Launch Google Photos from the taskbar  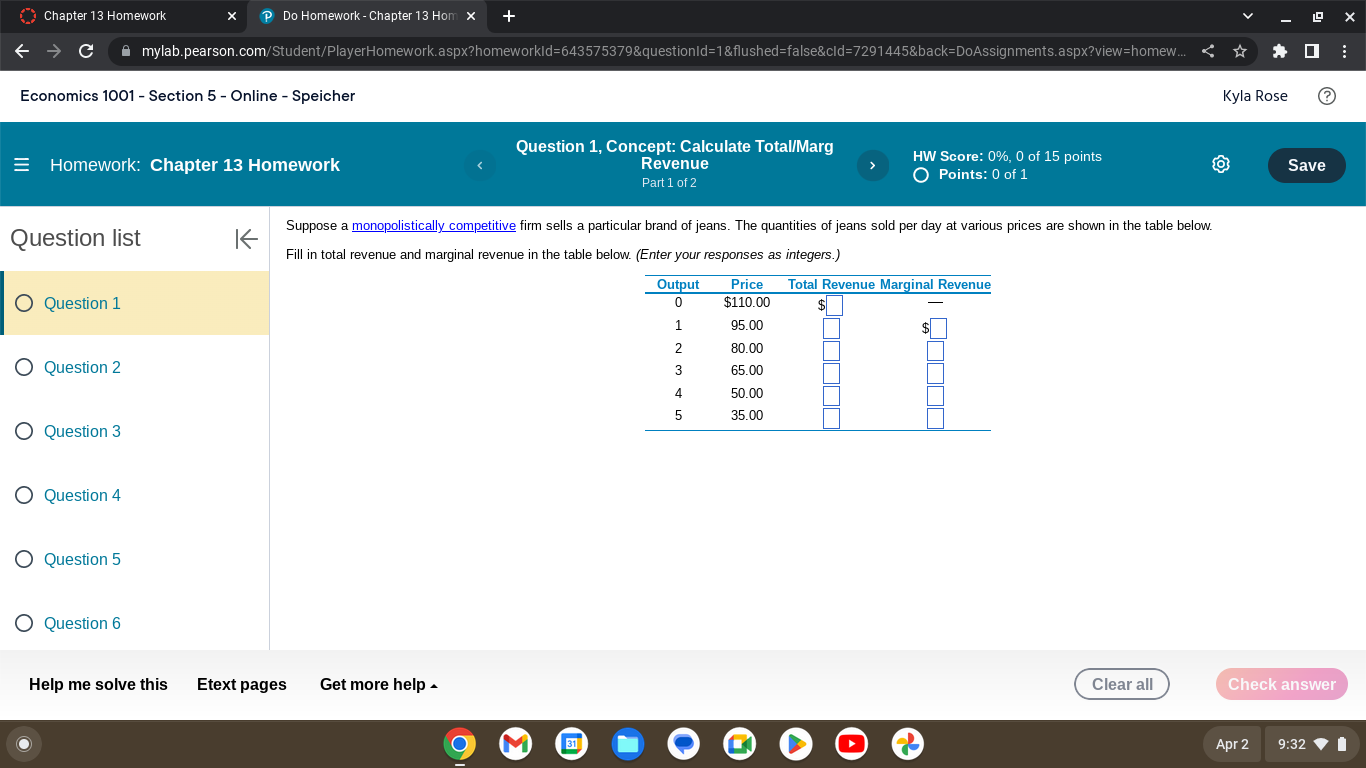[907, 744]
